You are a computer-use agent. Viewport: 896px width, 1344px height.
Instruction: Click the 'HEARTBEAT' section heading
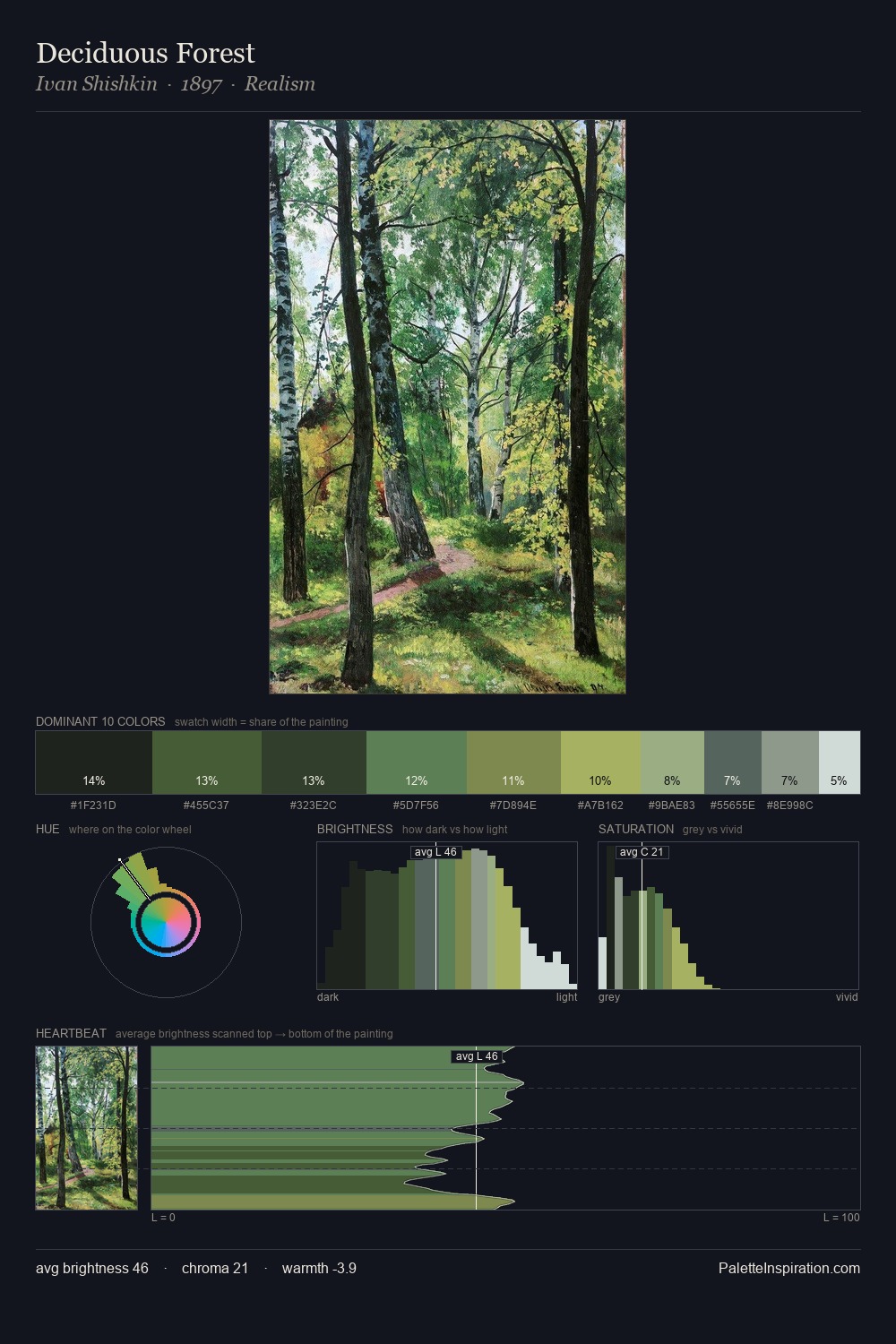click(71, 1033)
